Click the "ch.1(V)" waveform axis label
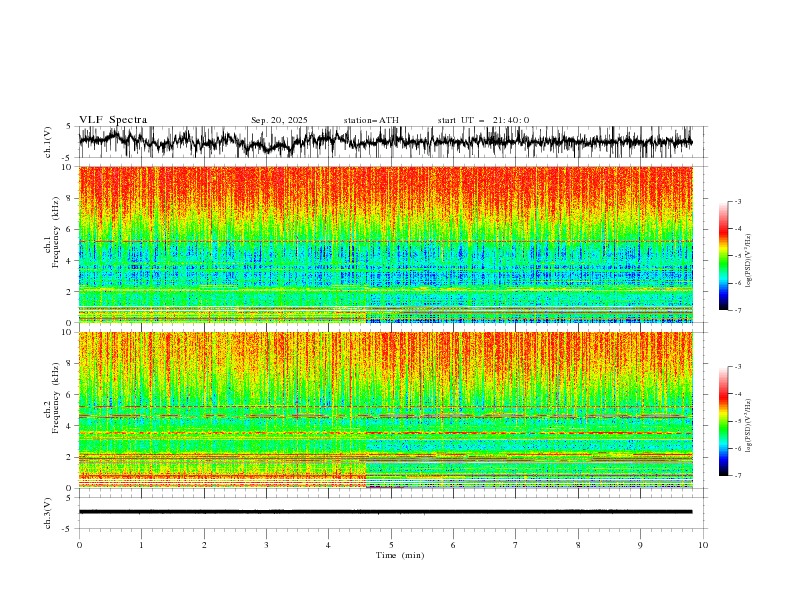The image size is (792, 612). point(48,142)
